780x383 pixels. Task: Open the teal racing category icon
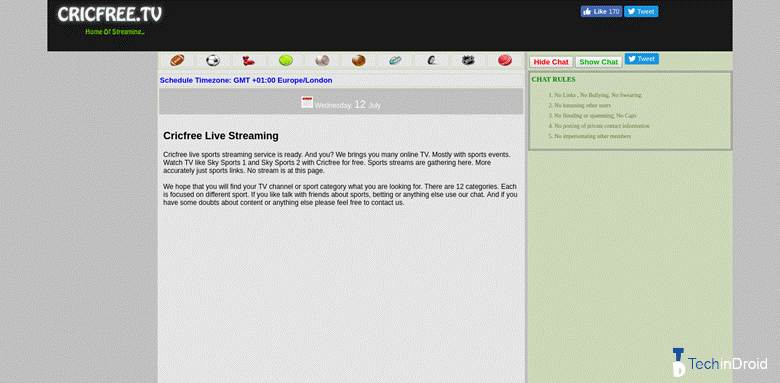coord(395,61)
